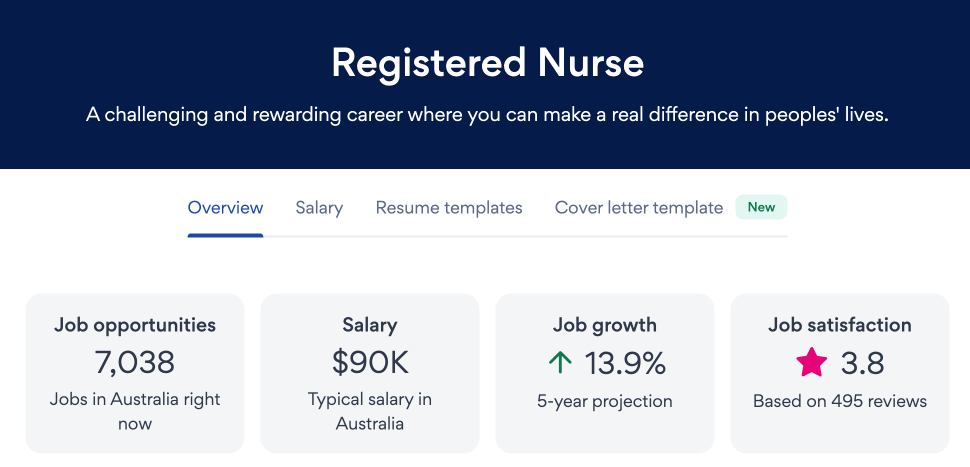Screen dimensions: 970x467
Task: Select the Salary stat card title
Action: tap(370, 325)
